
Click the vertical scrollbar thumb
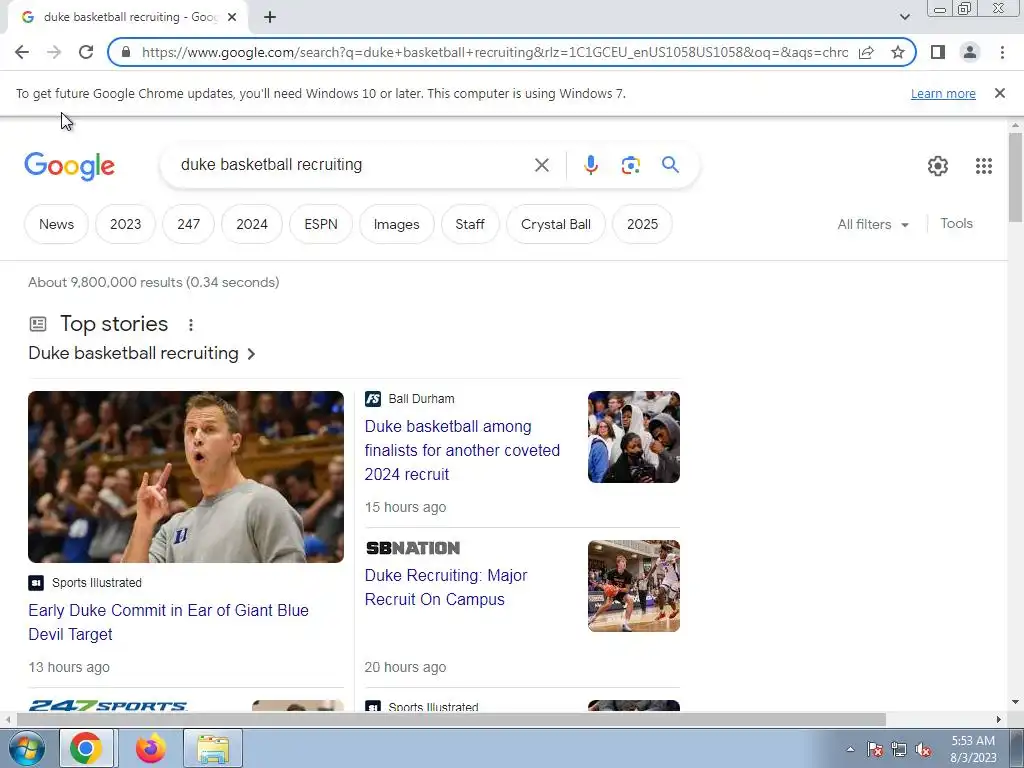1015,178
